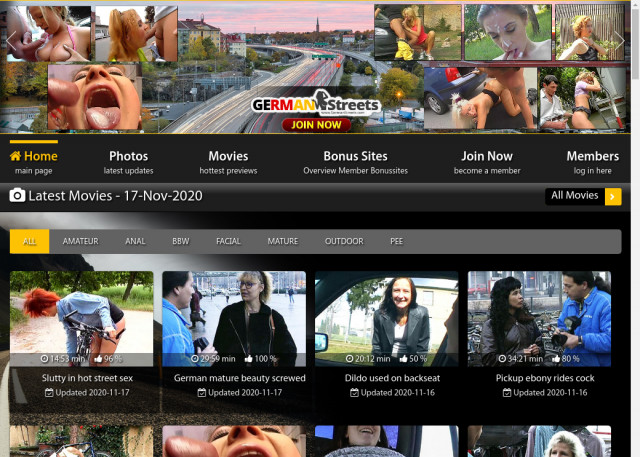Open the video thumbnail showing 34:21 min
The width and height of the screenshot is (640, 457).
539,319
